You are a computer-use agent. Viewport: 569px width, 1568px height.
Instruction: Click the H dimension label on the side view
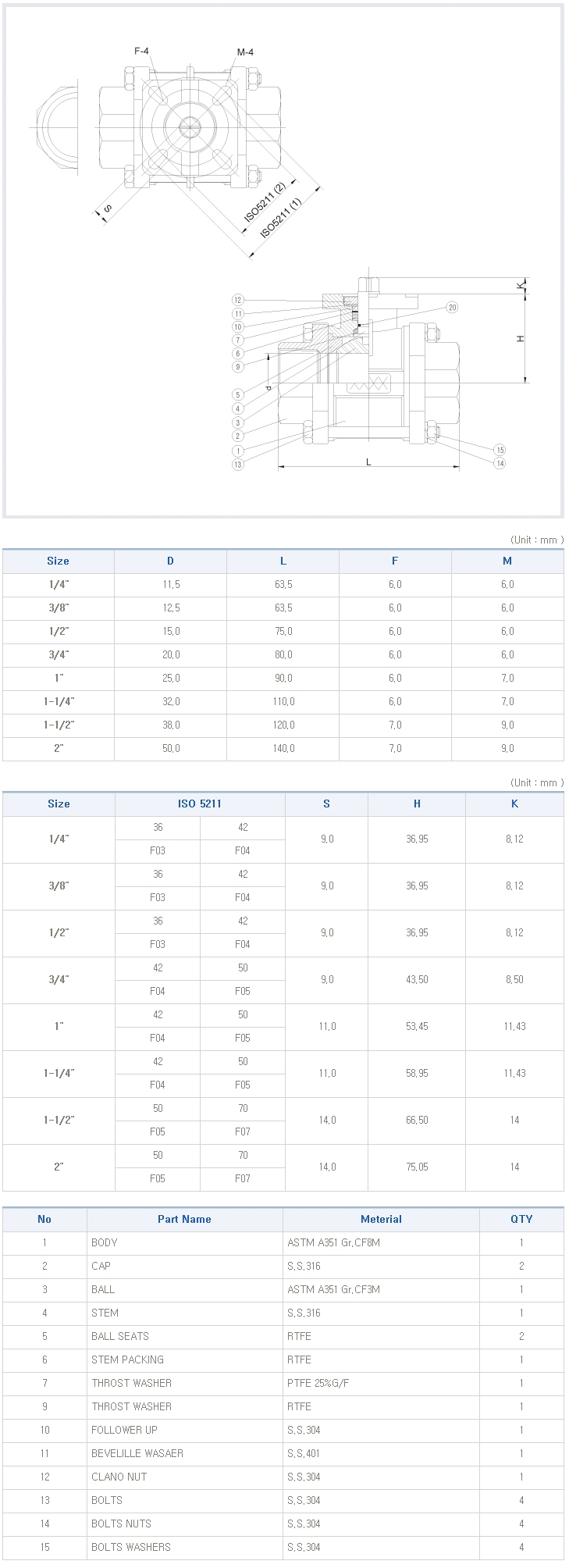(x=521, y=338)
